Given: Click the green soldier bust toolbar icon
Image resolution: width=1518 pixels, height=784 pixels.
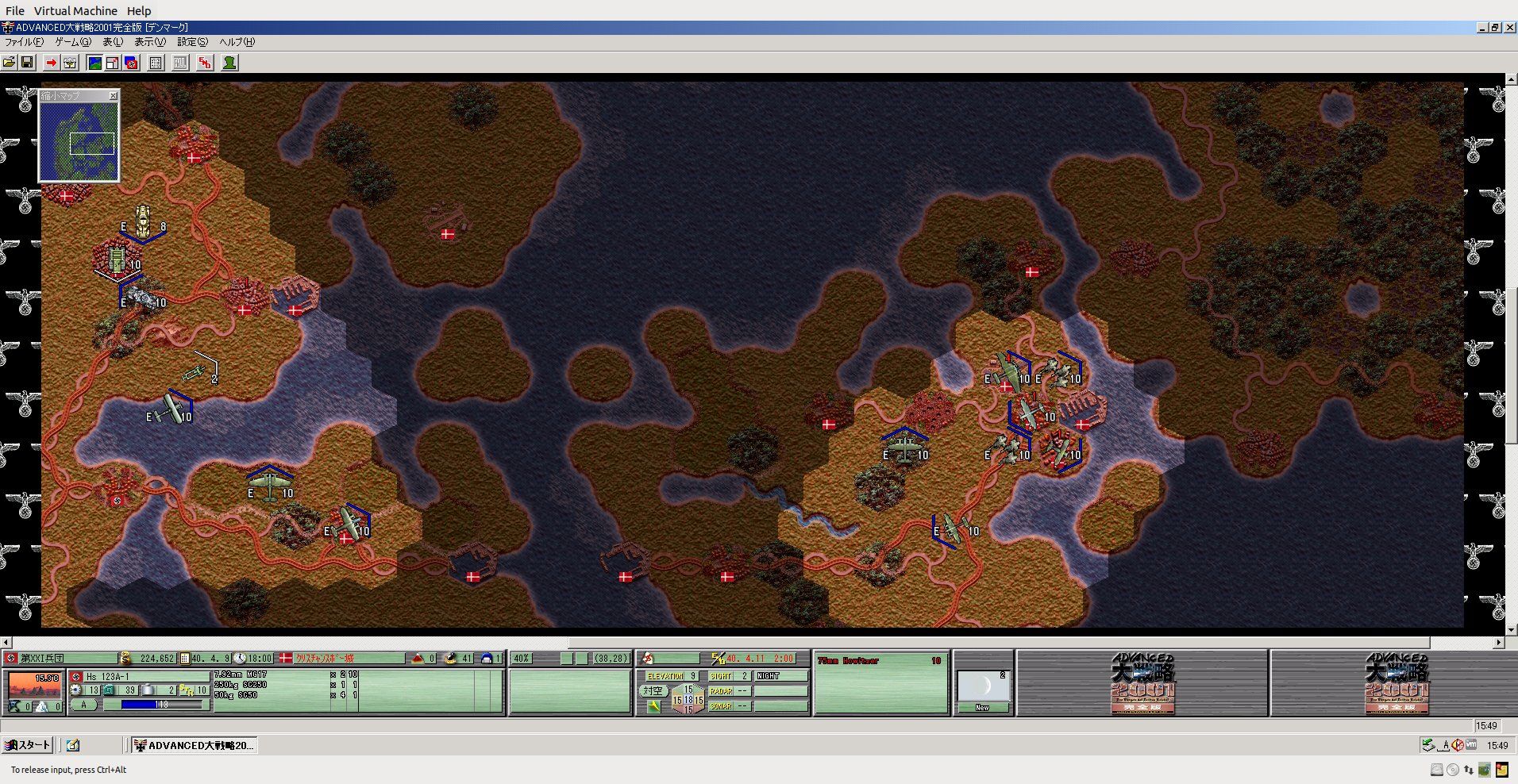Looking at the screenshot, I should [x=229, y=63].
